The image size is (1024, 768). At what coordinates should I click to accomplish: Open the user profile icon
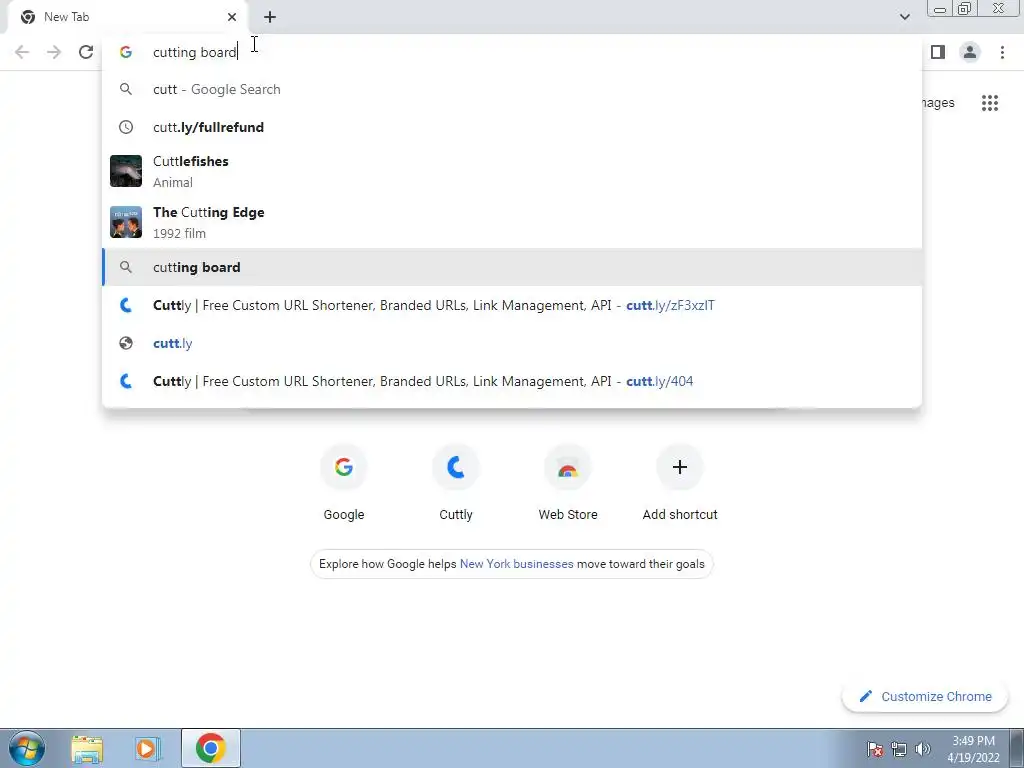(970, 52)
